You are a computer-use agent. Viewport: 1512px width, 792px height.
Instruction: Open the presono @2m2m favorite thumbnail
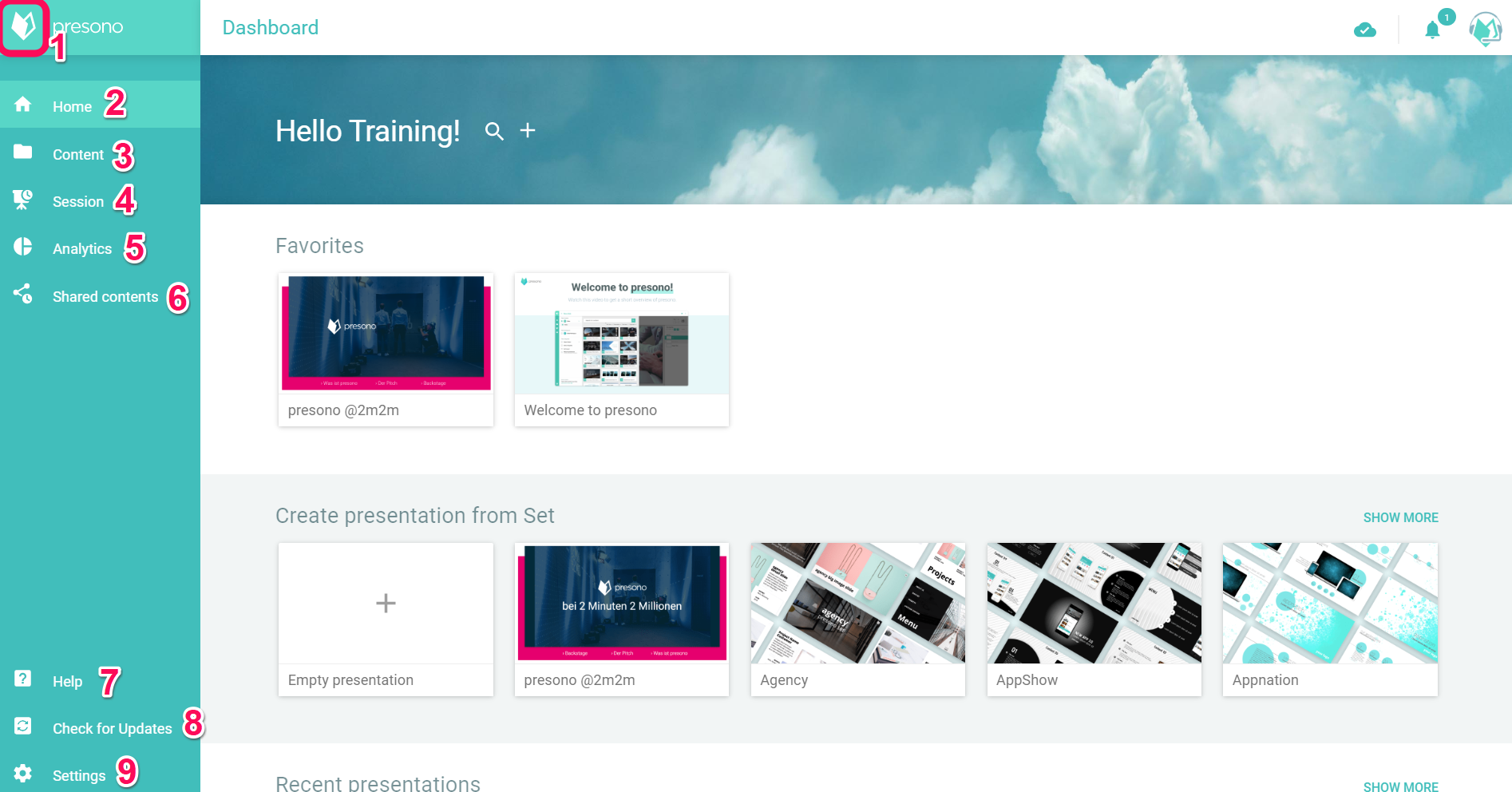click(x=386, y=333)
